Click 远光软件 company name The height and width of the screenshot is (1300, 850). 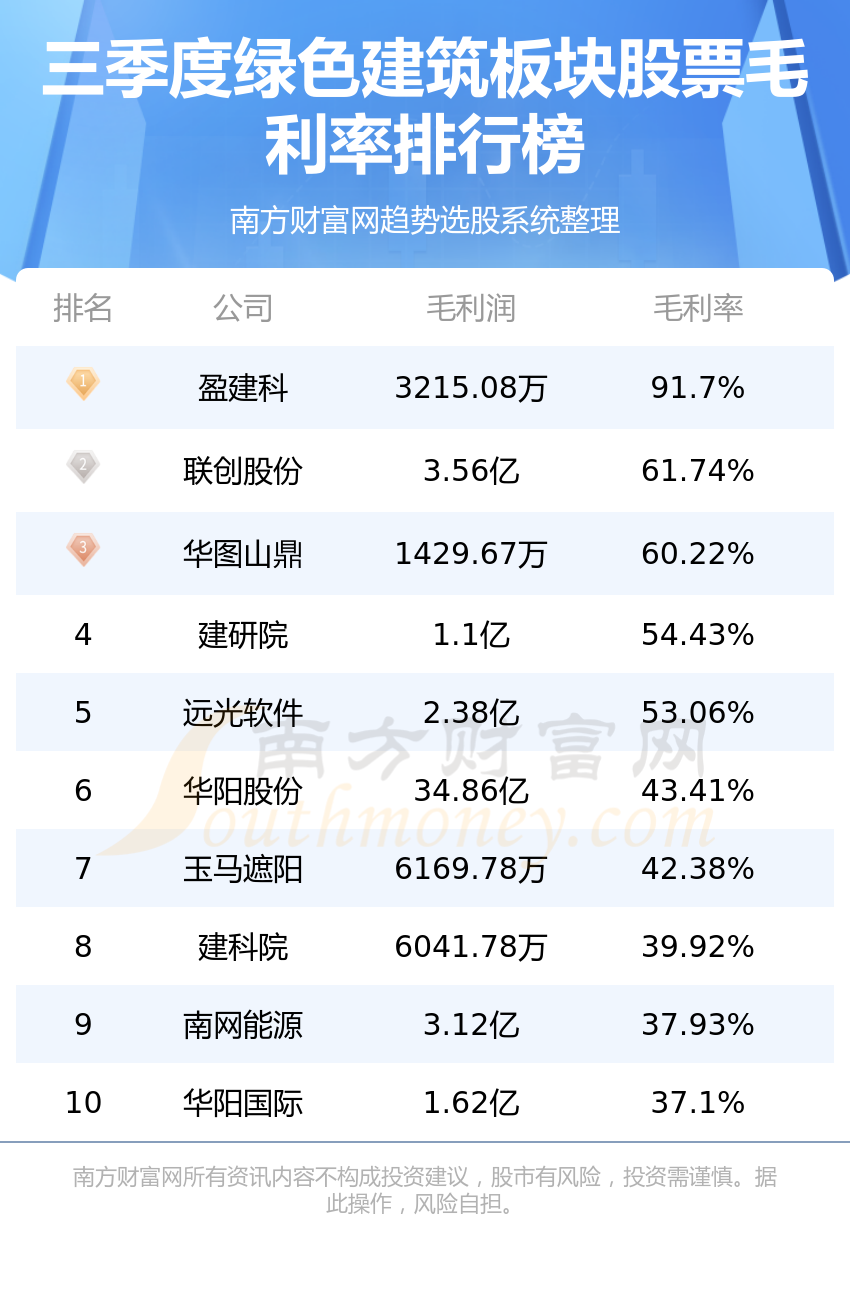(243, 712)
